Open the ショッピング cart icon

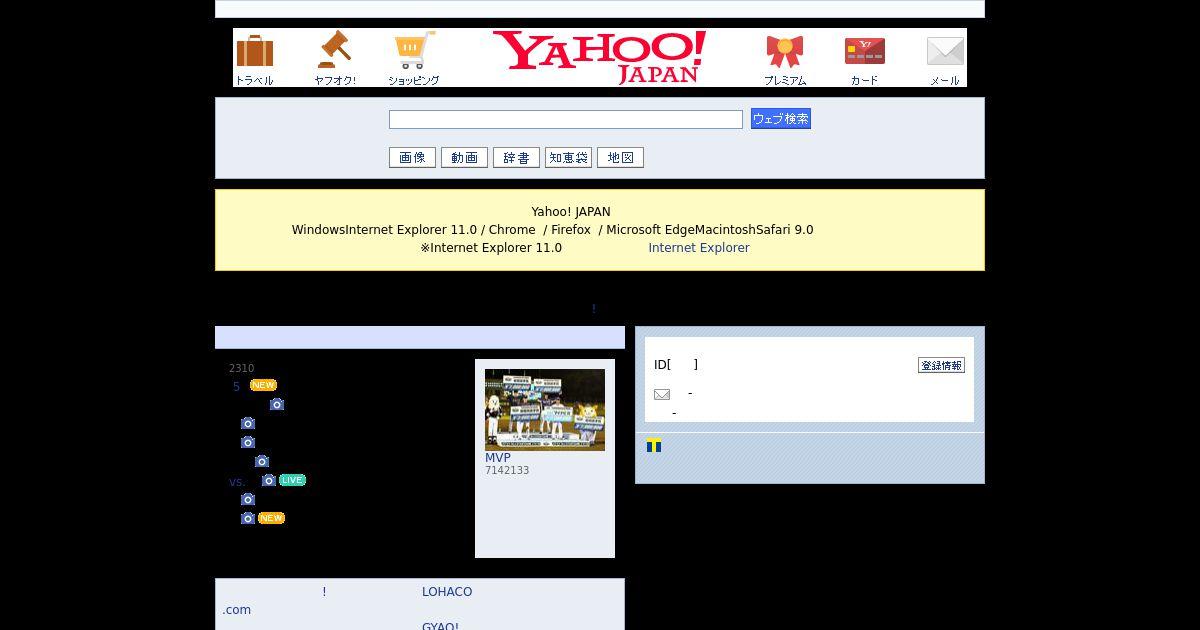click(x=414, y=59)
